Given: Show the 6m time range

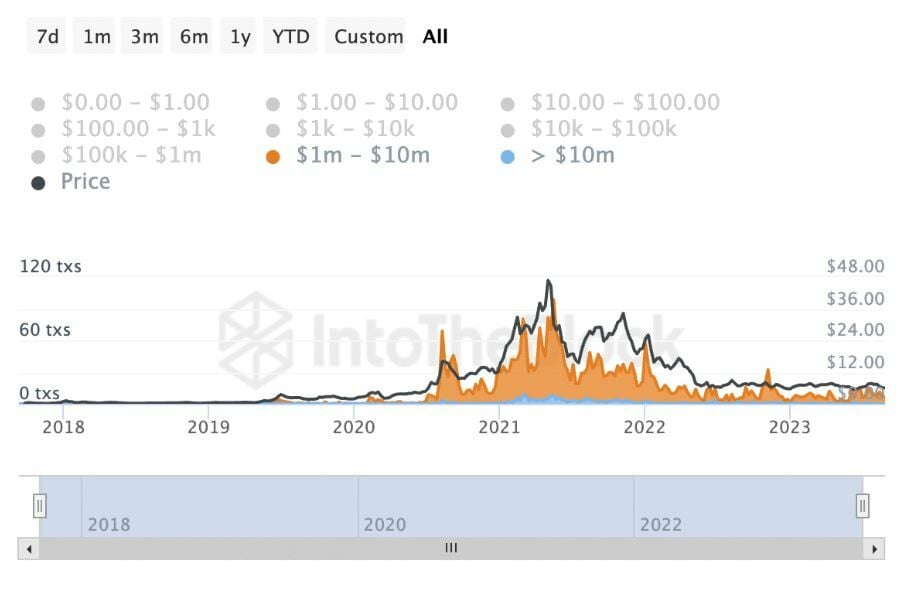Looking at the screenshot, I should [194, 37].
